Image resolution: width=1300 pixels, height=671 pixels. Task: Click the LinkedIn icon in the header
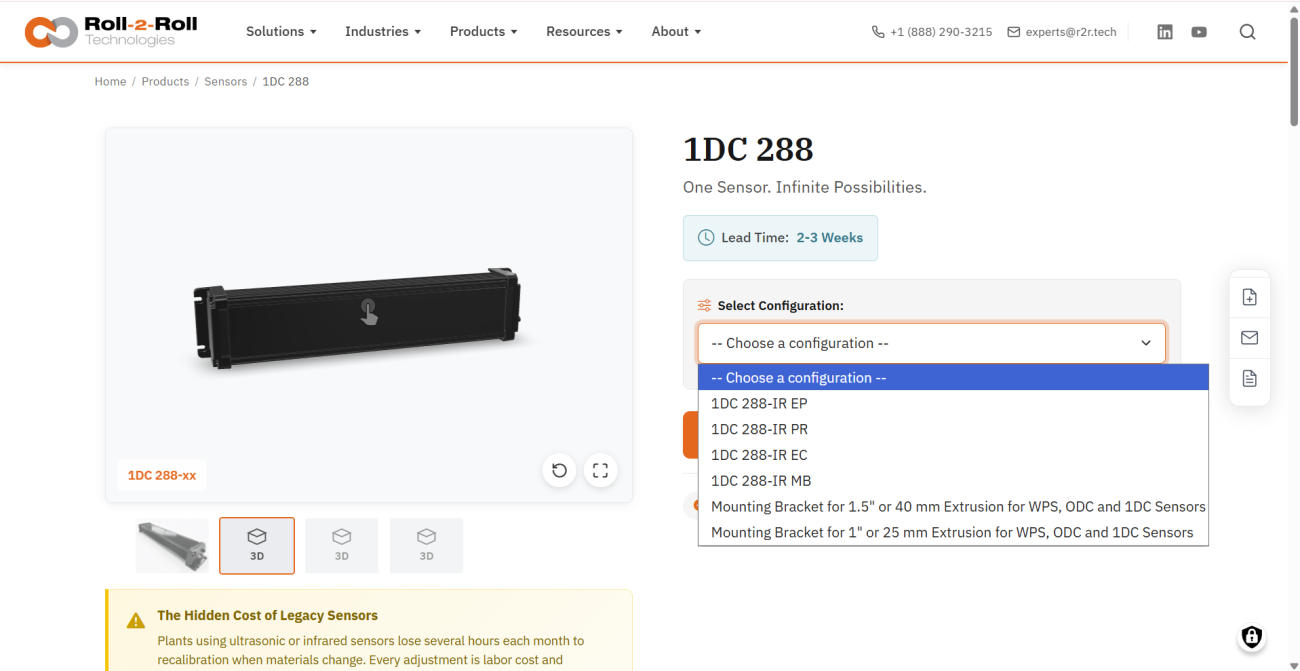coord(1164,31)
